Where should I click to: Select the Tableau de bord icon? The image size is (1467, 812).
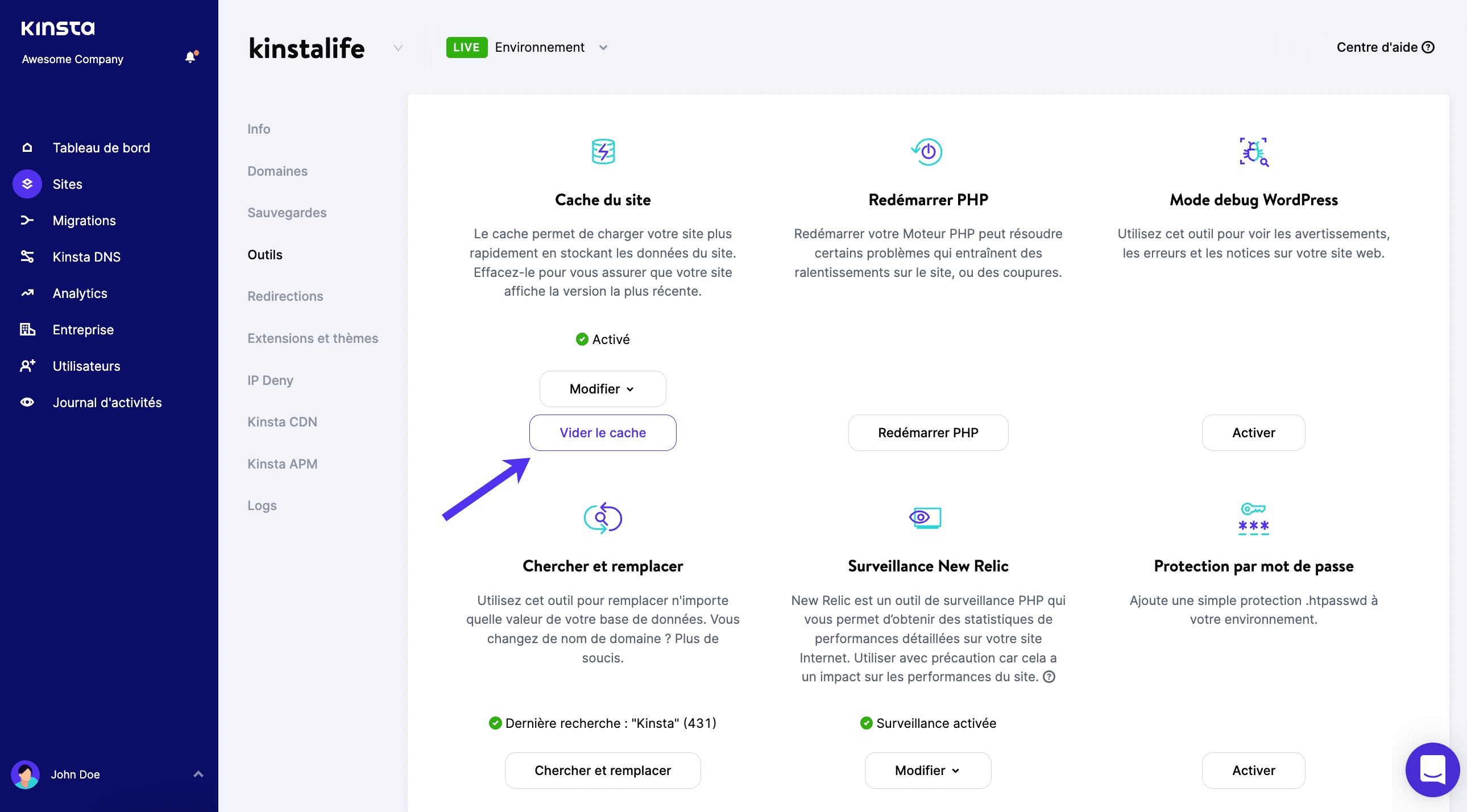(x=27, y=147)
